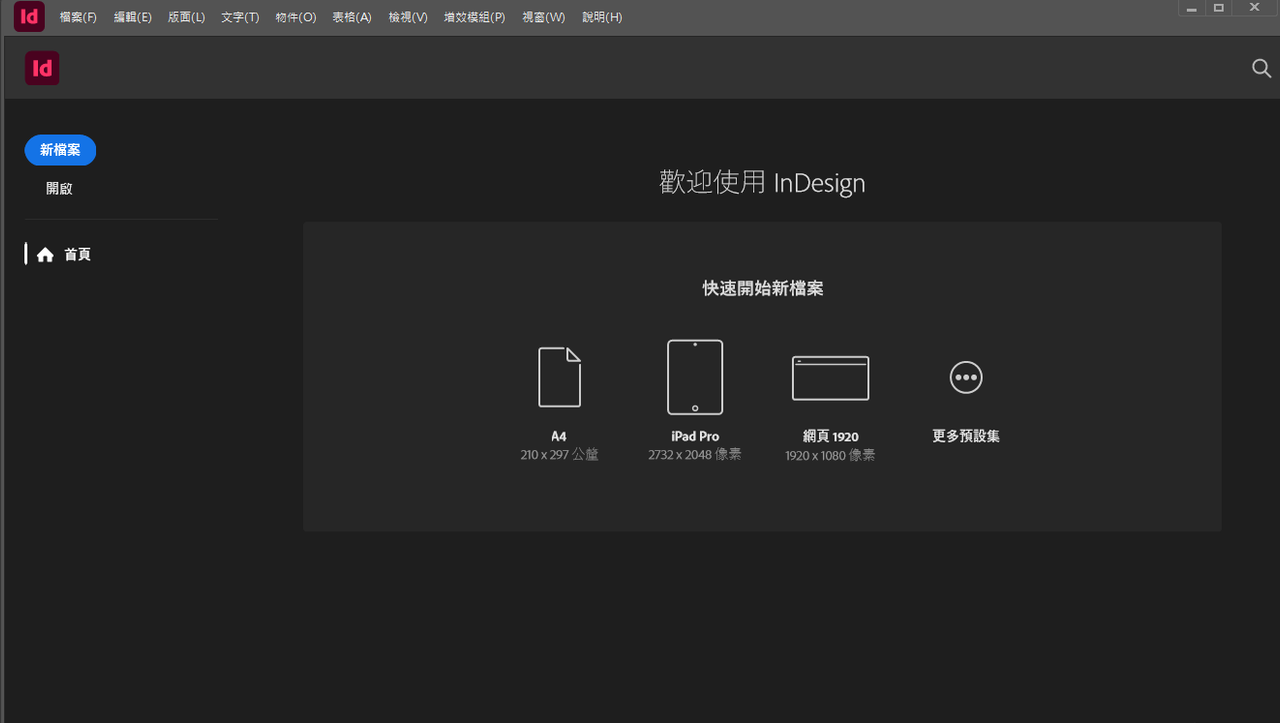
Task: Open the 說明(H) menu
Action: coord(601,17)
